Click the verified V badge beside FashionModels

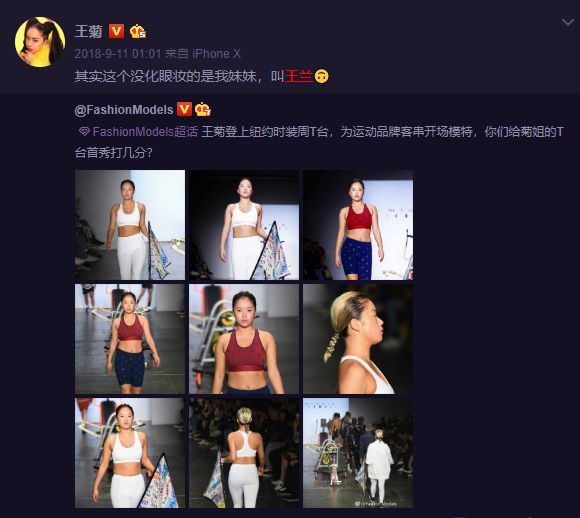click(x=184, y=109)
